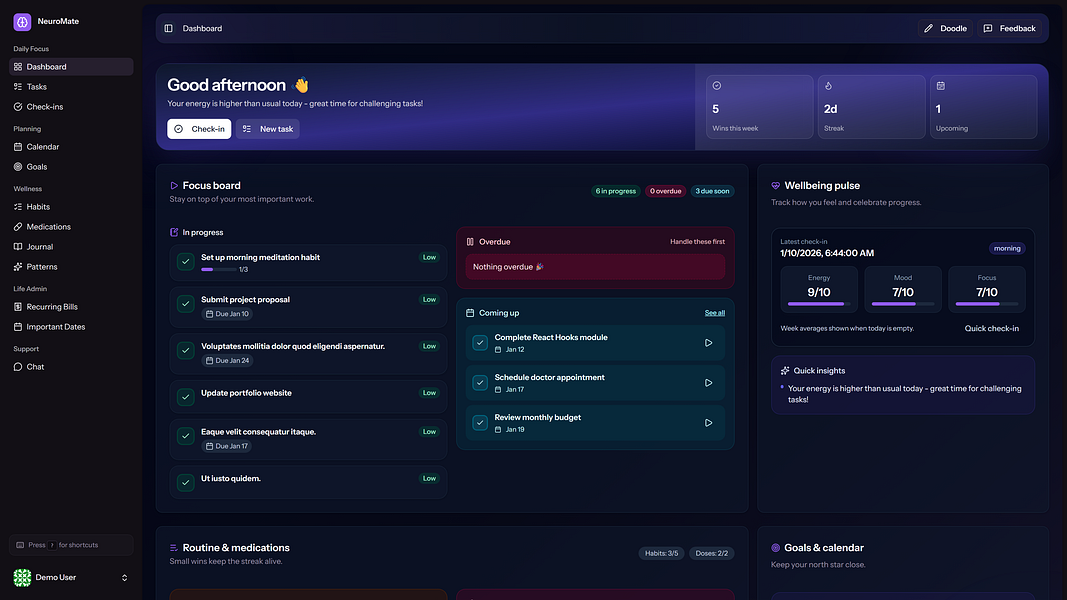Click the Wins this week checkmark icon
The height and width of the screenshot is (600, 1067).
tap(717, 86)
